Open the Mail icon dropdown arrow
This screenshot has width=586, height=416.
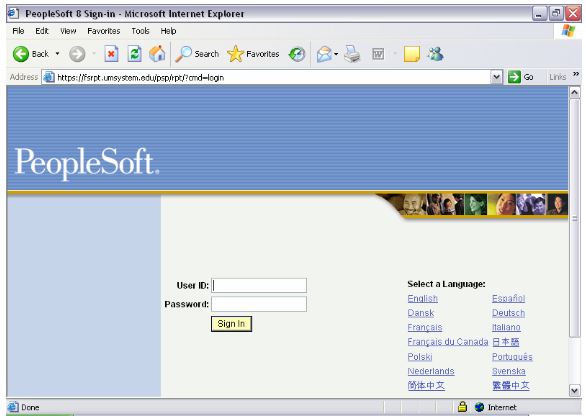[x=336, y=54]
